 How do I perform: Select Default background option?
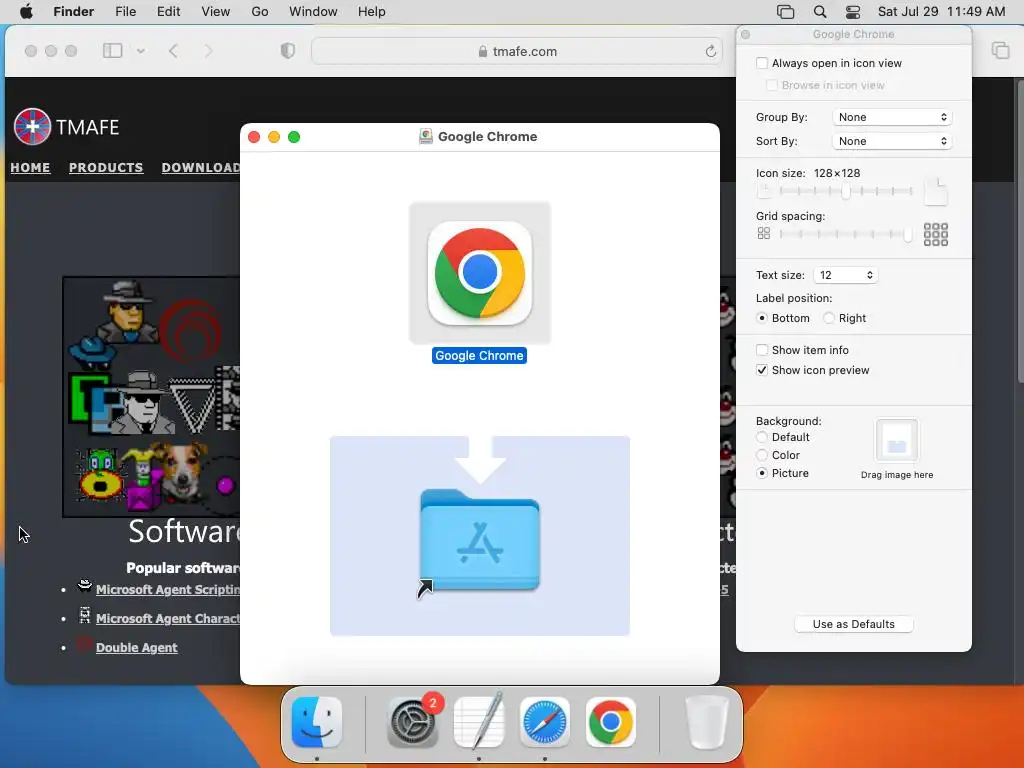tap(761, 438)
